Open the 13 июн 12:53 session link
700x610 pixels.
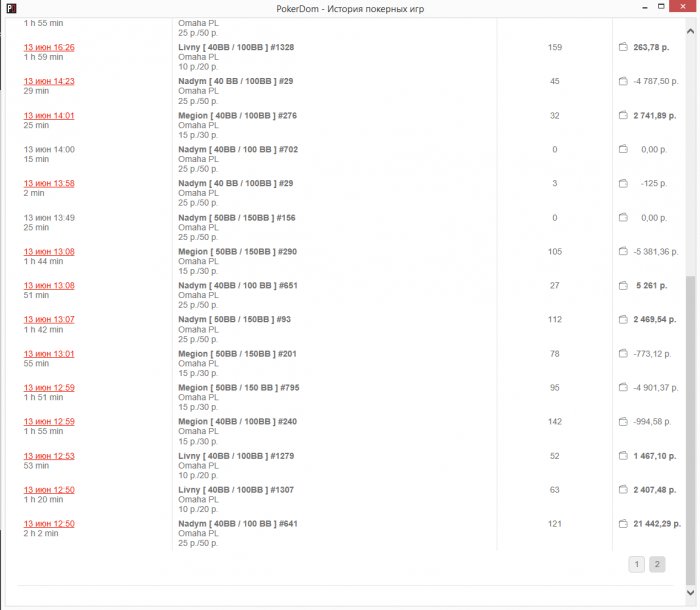point(49,455)
